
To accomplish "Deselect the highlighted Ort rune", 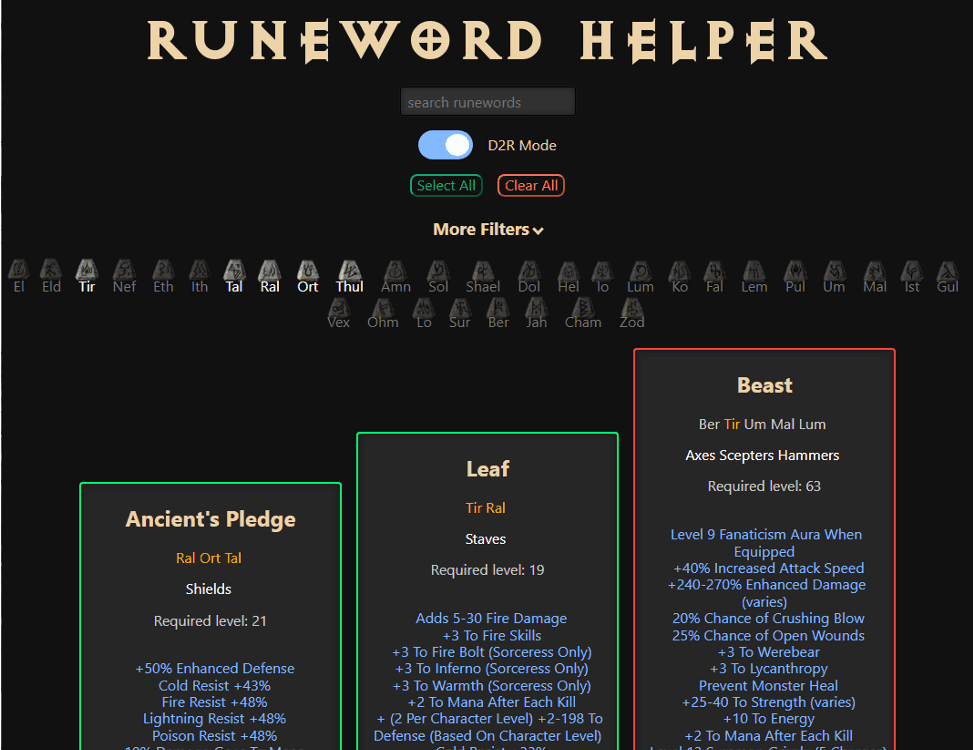I will point(308,270).
